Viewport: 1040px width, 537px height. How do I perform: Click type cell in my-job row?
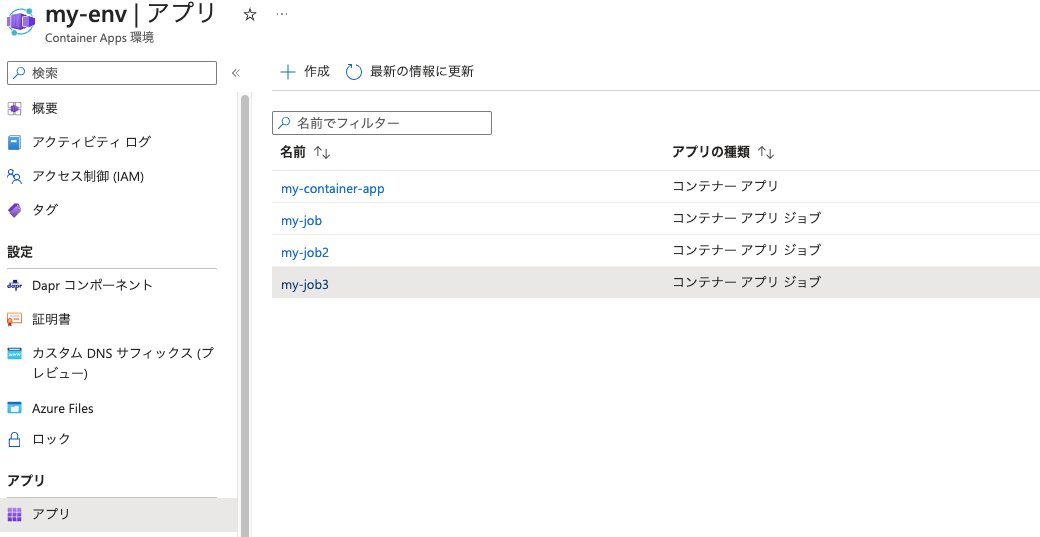coord(747,217)
